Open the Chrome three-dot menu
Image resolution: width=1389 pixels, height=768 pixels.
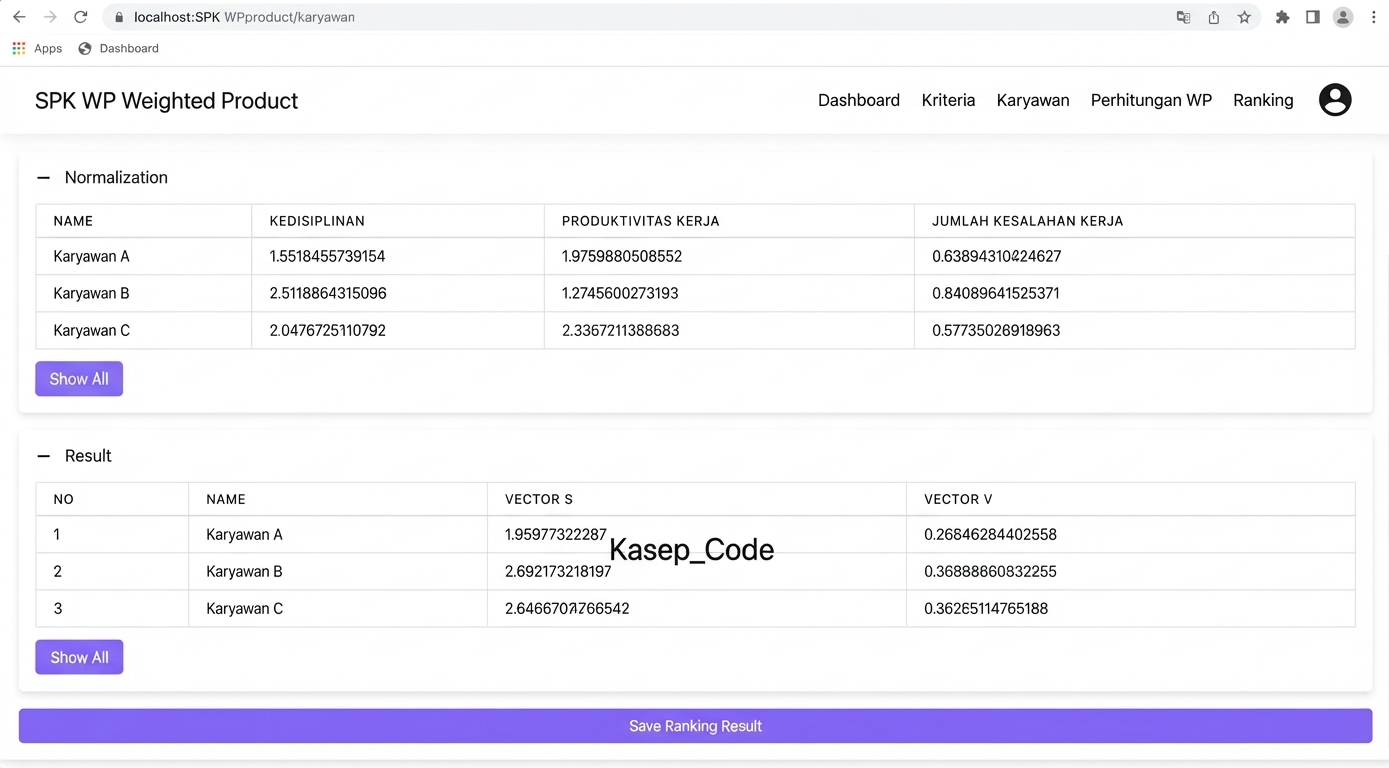pos(1374,17)
